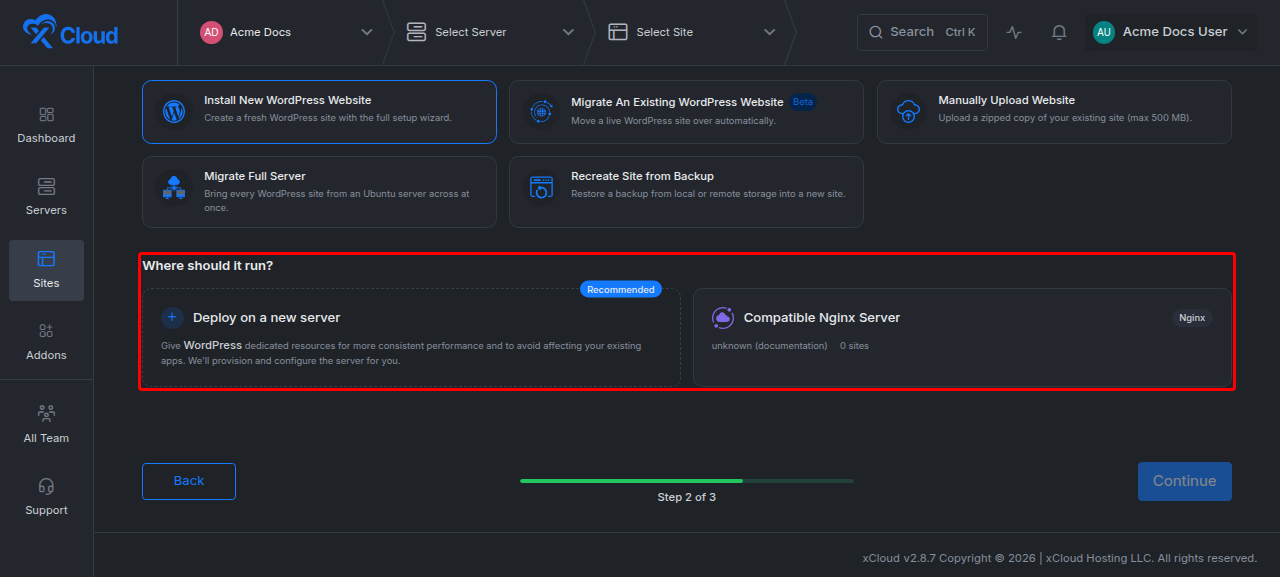This screenshot has height=577, width=1280.
Task: Go to All Team in the sidebar
Action: pyautogui.click(x=46, y=425)
